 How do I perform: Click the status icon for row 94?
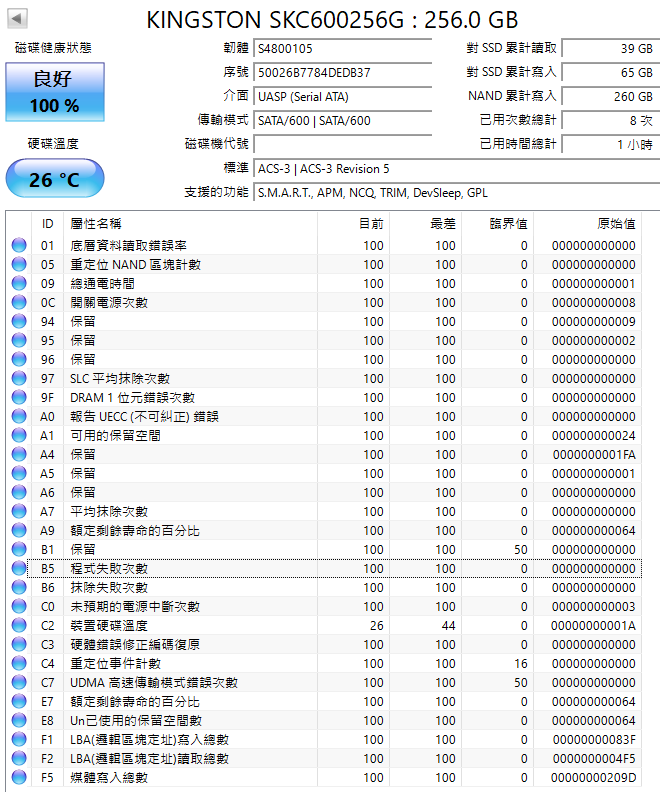tap(19, 322)
